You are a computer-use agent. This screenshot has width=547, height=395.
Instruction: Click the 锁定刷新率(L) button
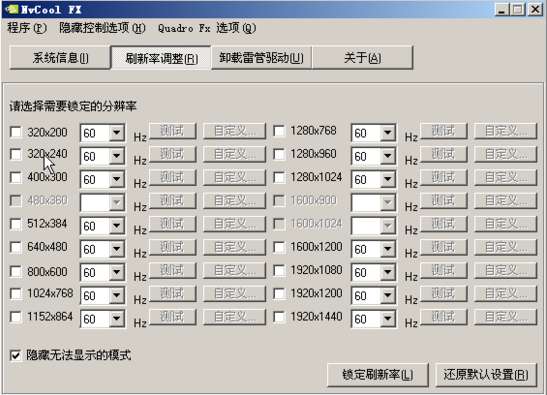click(377, 375)
